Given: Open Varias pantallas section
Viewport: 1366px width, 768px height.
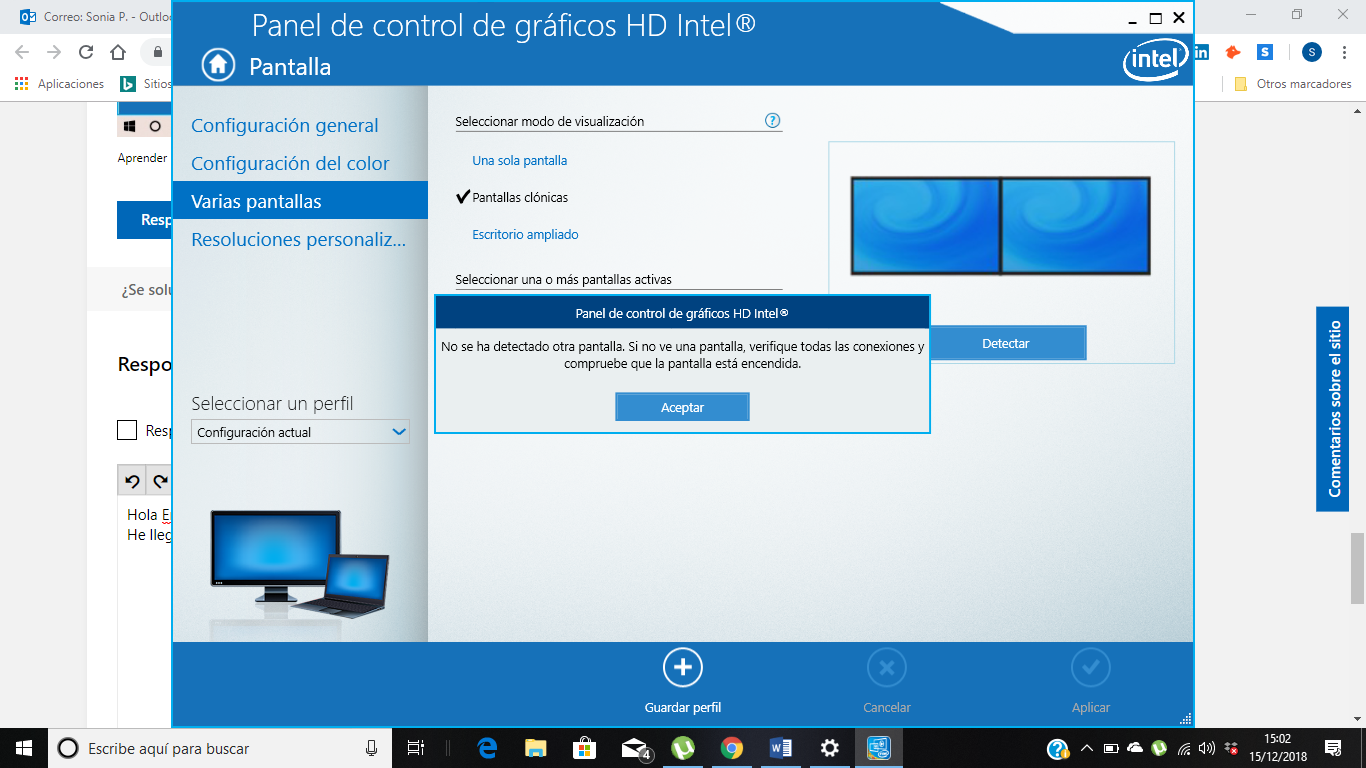Looking at the screenshot, I should [300, 200].
